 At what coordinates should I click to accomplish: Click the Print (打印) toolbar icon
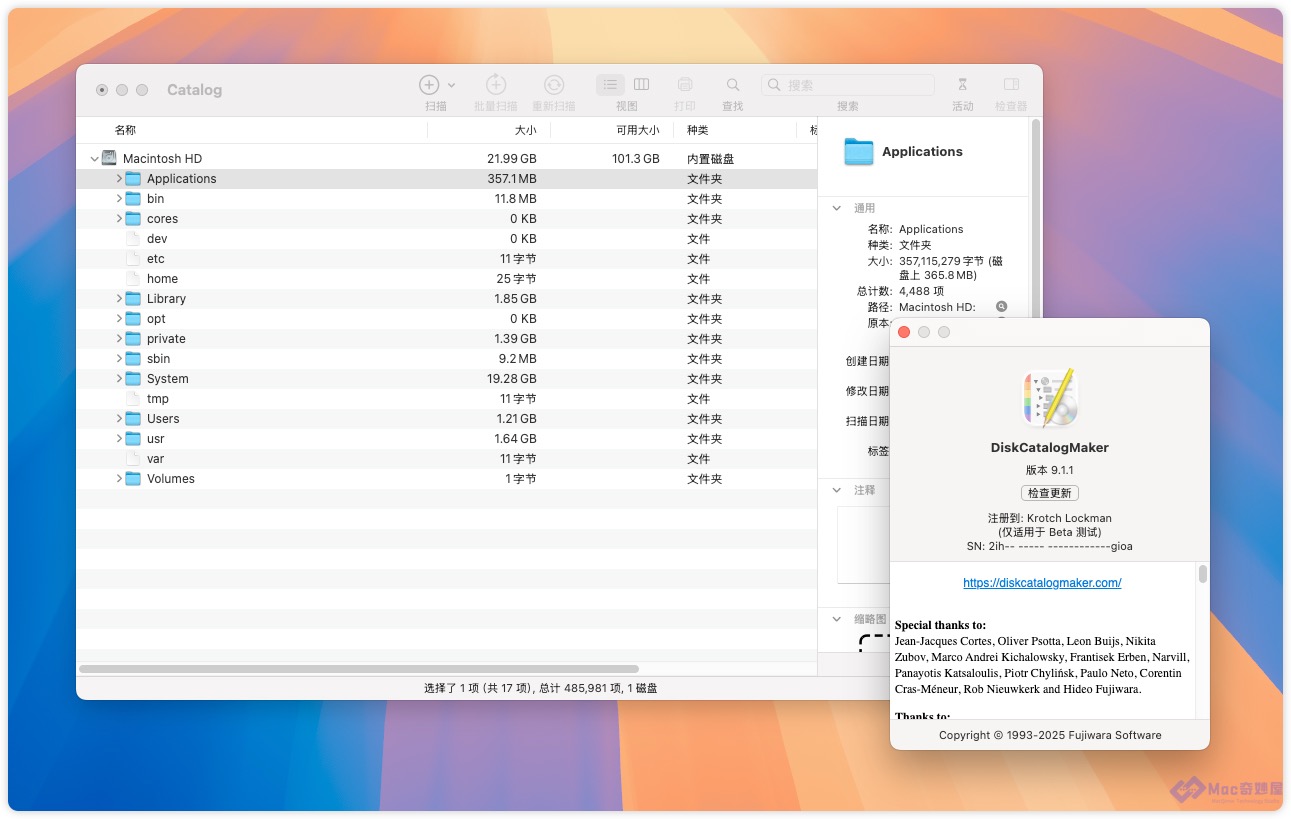[685, 85]
